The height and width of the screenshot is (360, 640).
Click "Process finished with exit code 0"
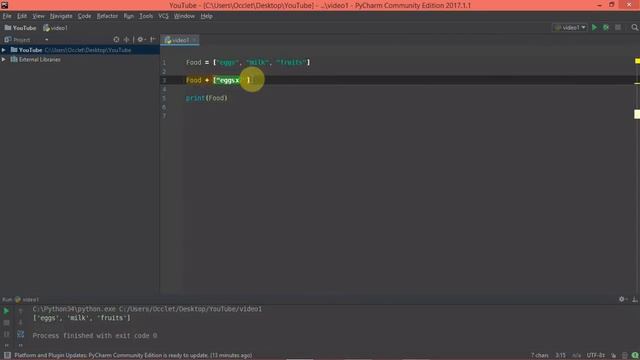point(95,336)
